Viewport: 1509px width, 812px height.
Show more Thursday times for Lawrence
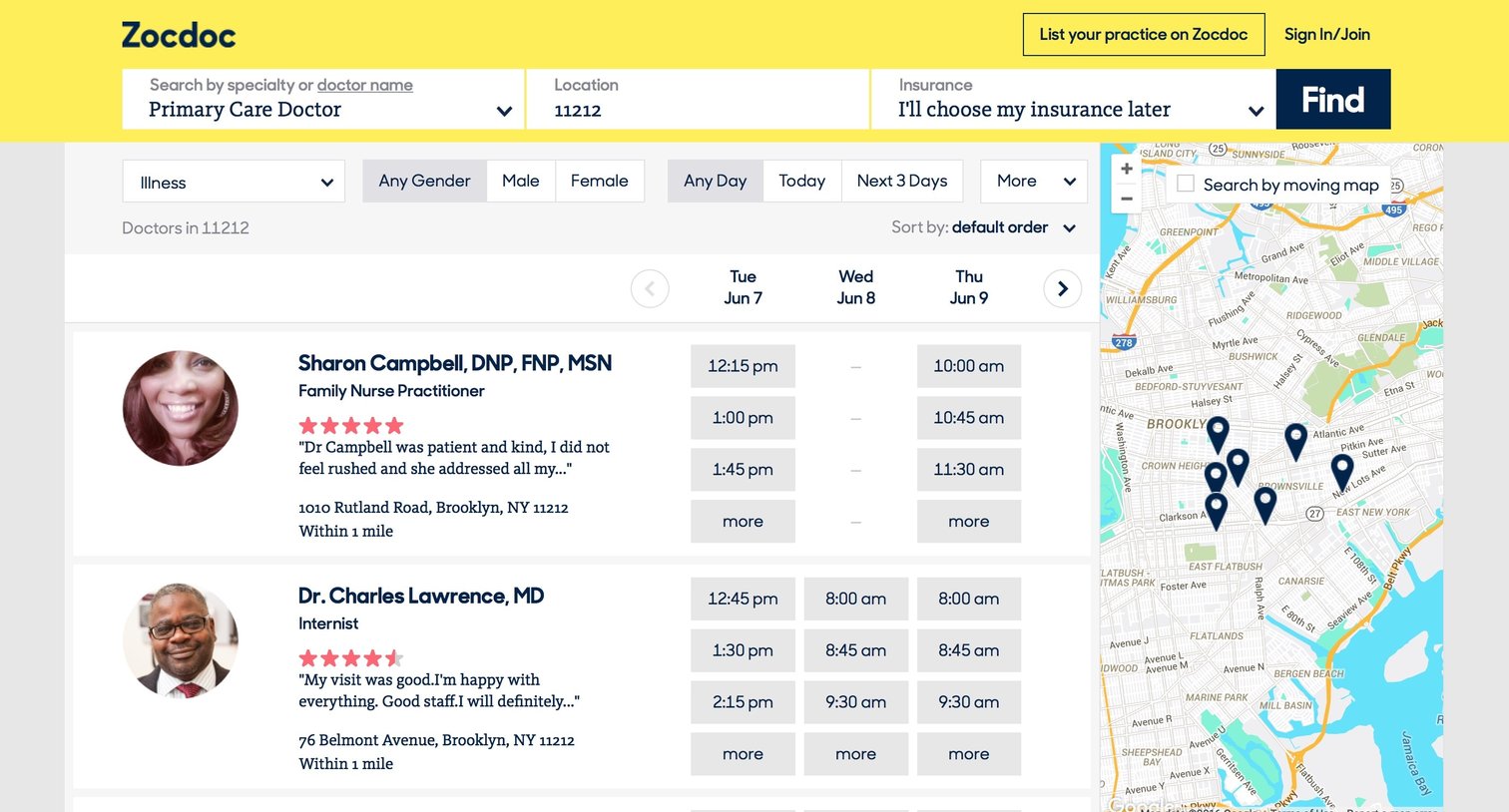coord(969,754)
